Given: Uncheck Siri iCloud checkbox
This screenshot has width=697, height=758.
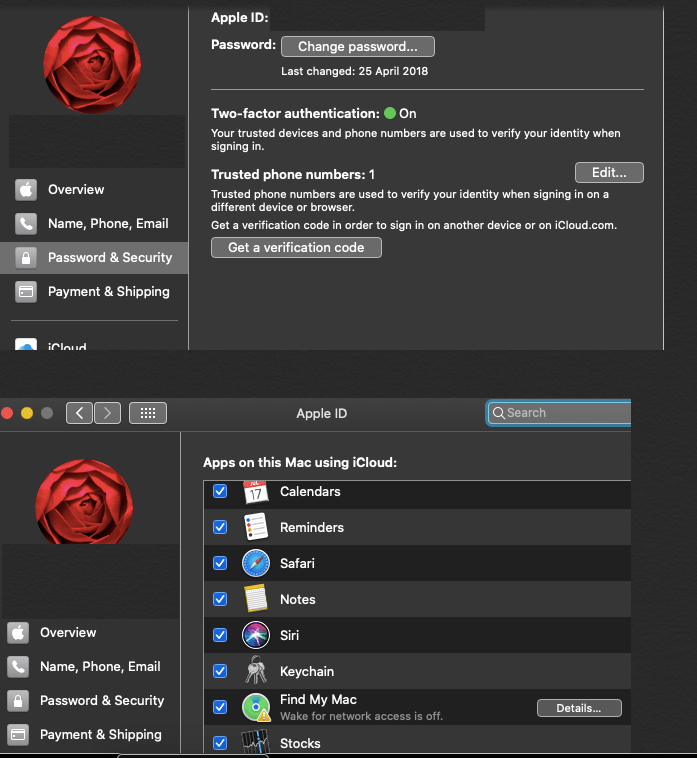Looking at the screenshot, I should pos(220,635).
